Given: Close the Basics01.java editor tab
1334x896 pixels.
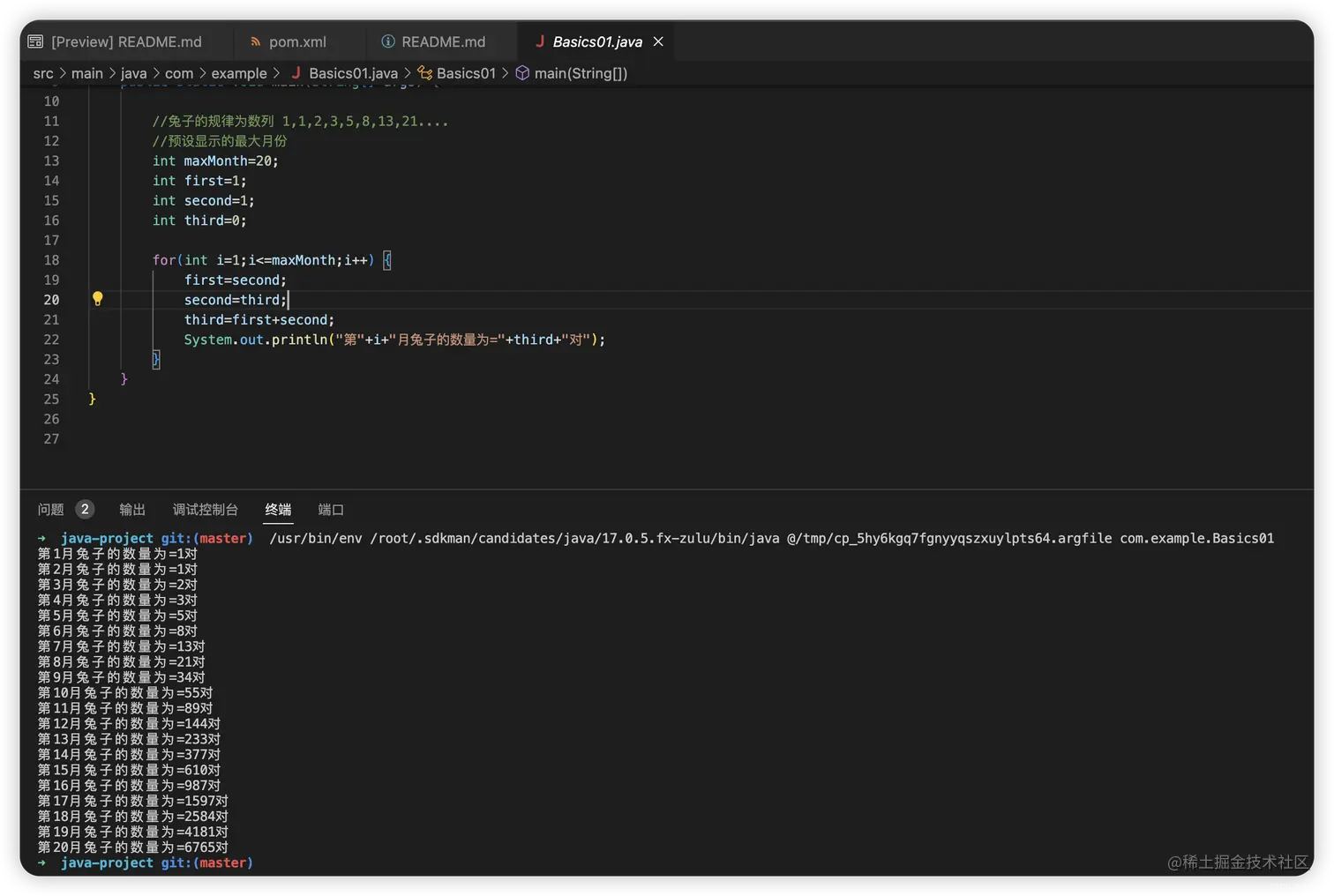Looking at the screenshot, I should coord(658,41).
